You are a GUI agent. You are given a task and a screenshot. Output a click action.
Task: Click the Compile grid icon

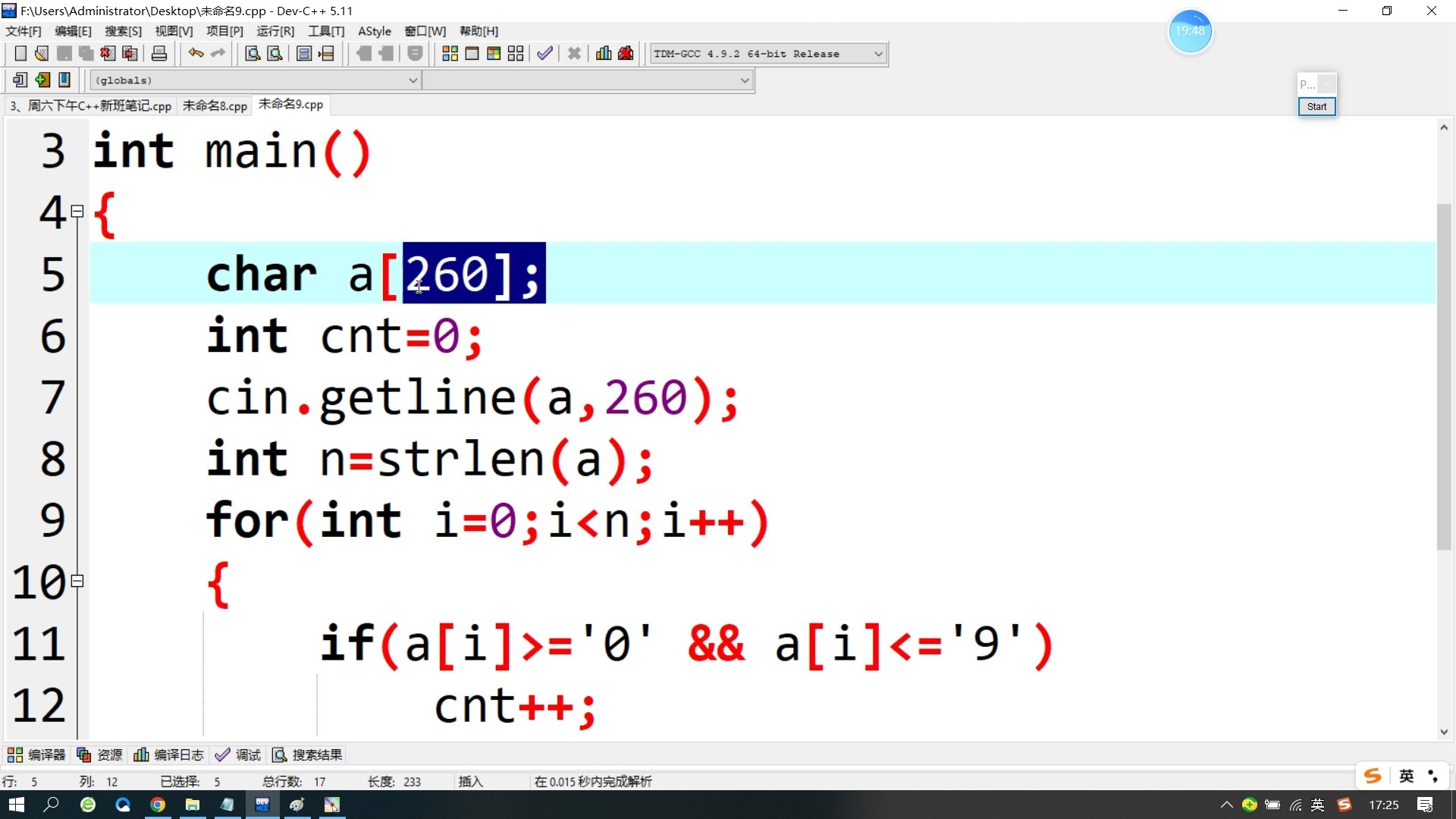coord(450,54)
